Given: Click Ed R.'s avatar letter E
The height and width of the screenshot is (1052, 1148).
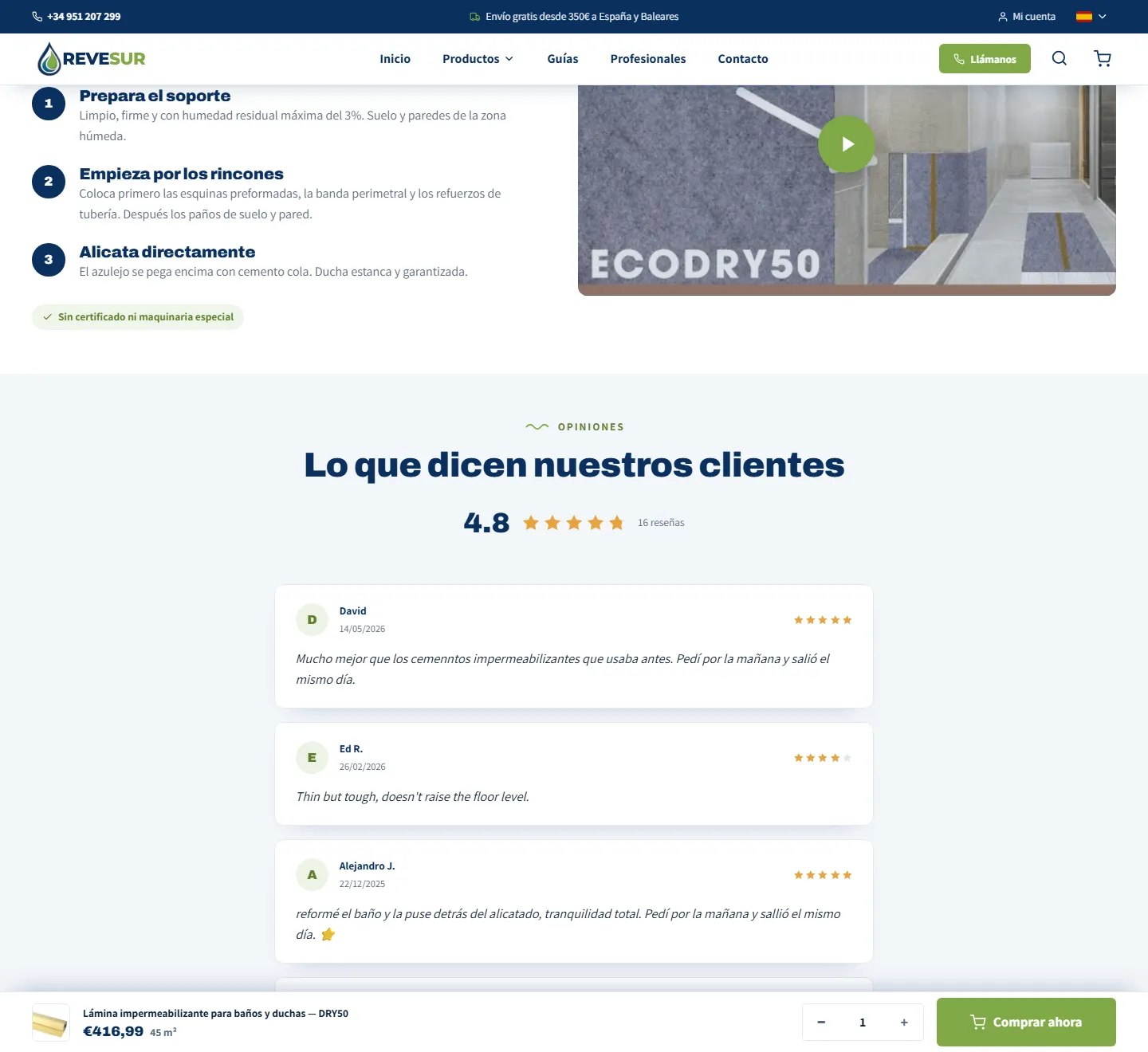Looking at the screenshot, I should (x=312, y=757).
